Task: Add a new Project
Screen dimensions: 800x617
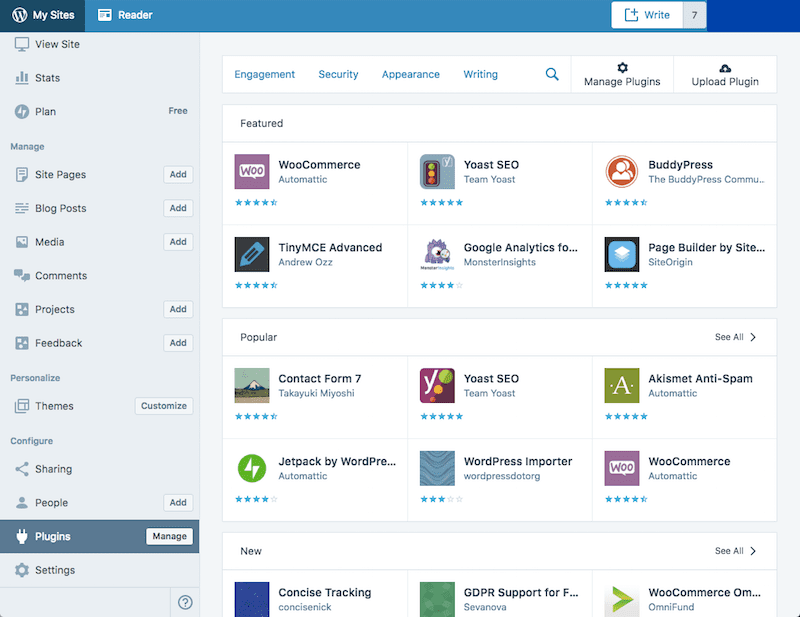Action: click(x=178, y=309)
